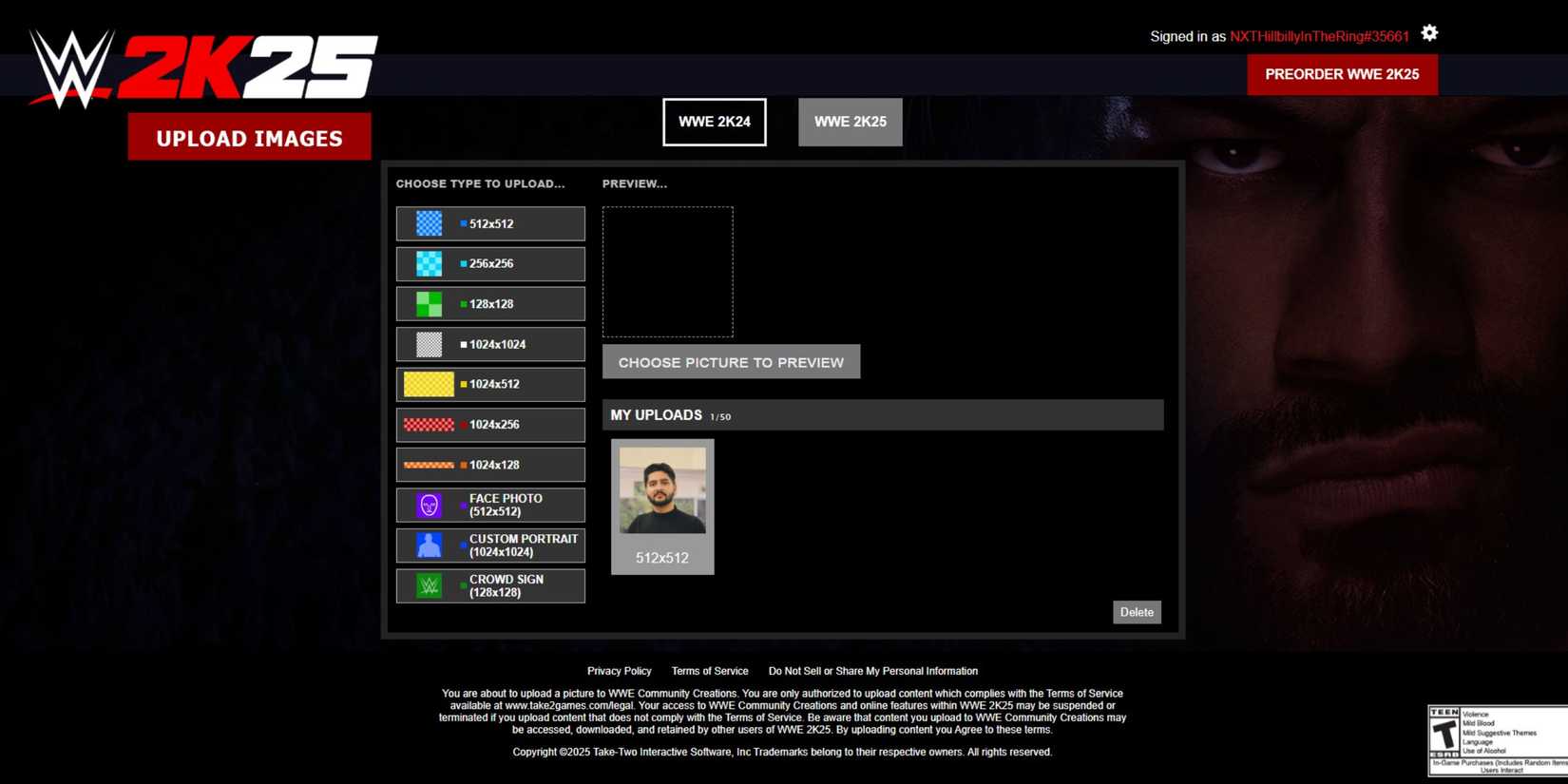Viewport: 1568px width, 784px height.
Task: Select the Crowd Sign (128x128) label
Action: coord(507,585)
